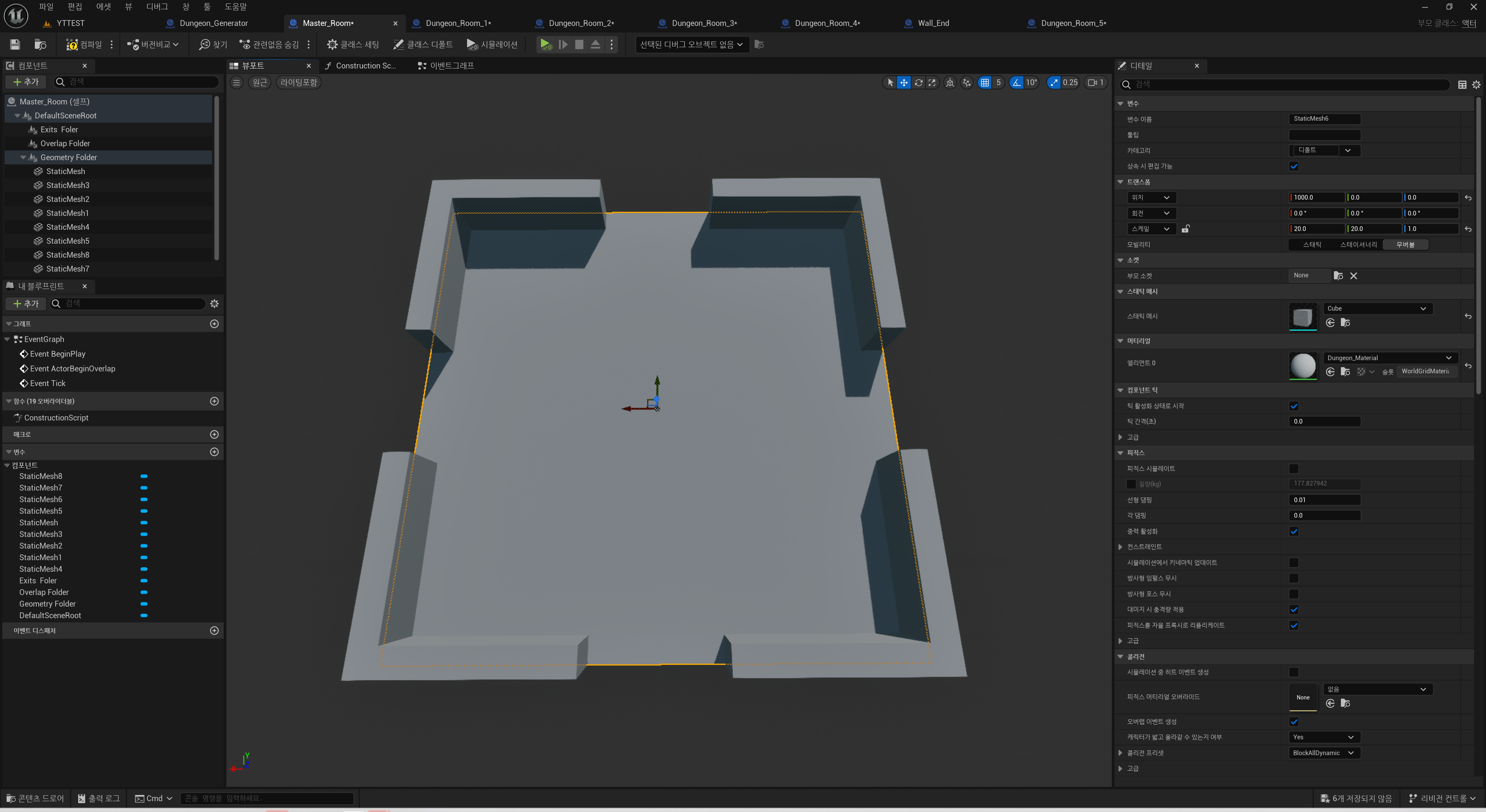1486x812 pixels.
Task: Enable the Simulate Physics checkbox
Action: [x=1294, y=469]
